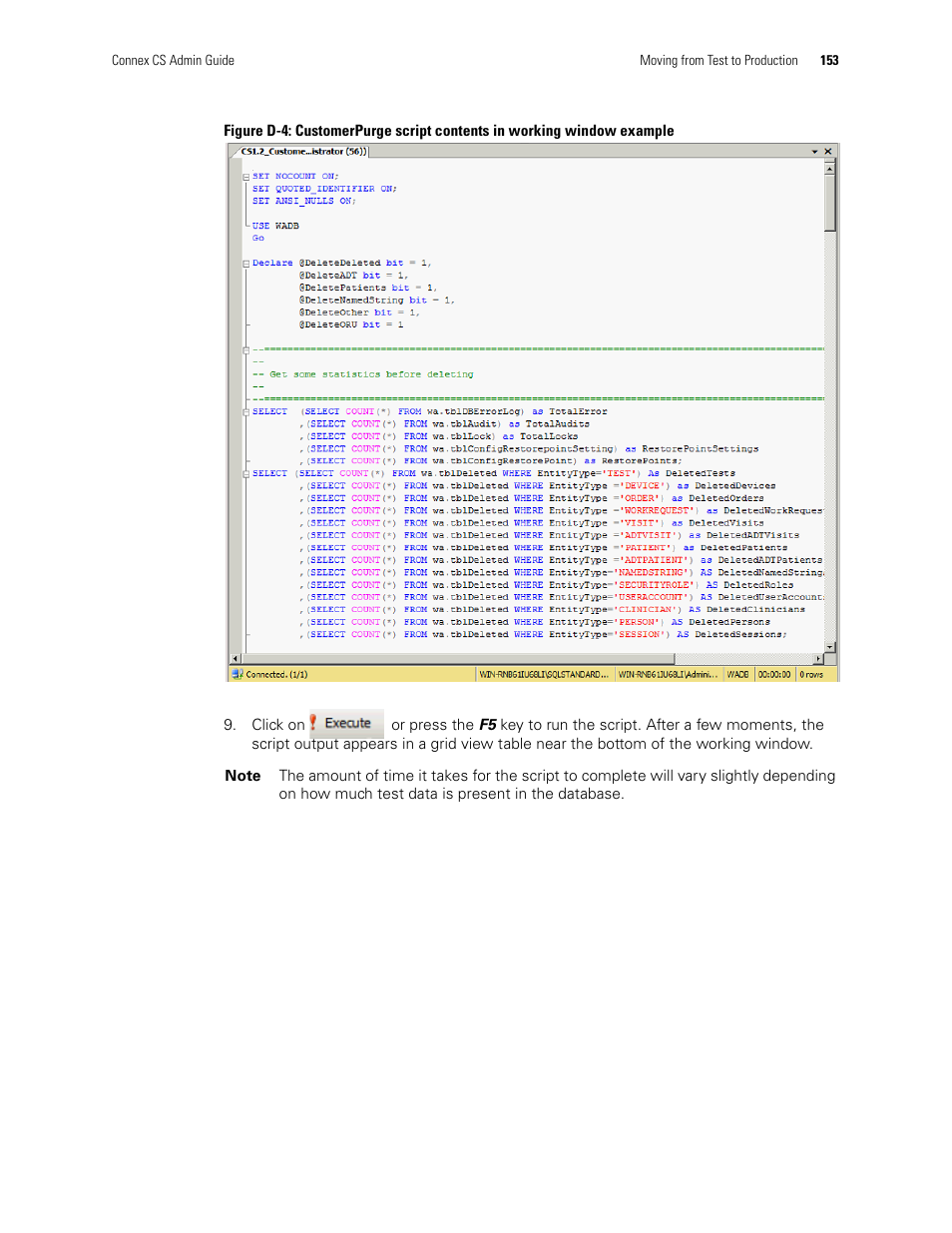Click the 00:00:00 elapsed time in status bar
This screenshot has height=1233, width=952.
click(774, 675)
